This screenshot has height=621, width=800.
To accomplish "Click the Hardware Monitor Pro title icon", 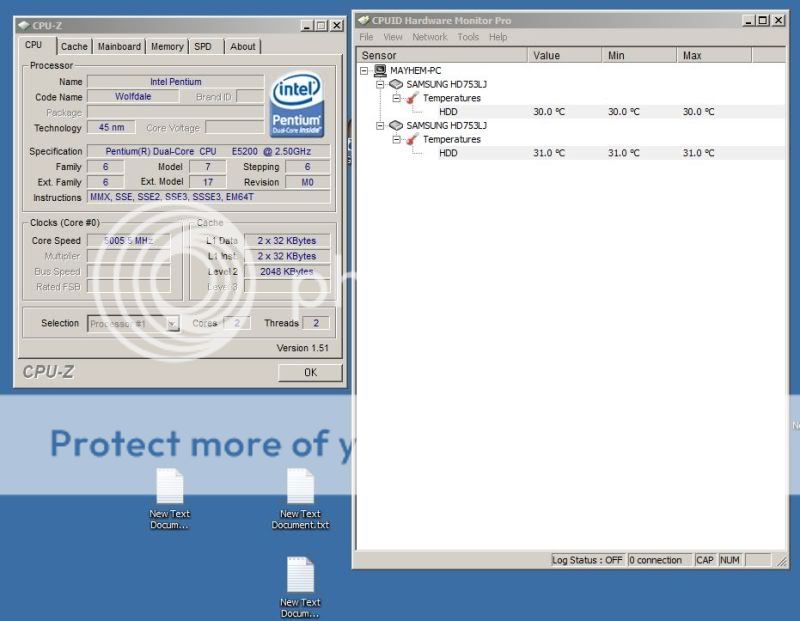I will pyautogui.click(x=363, y=20).
